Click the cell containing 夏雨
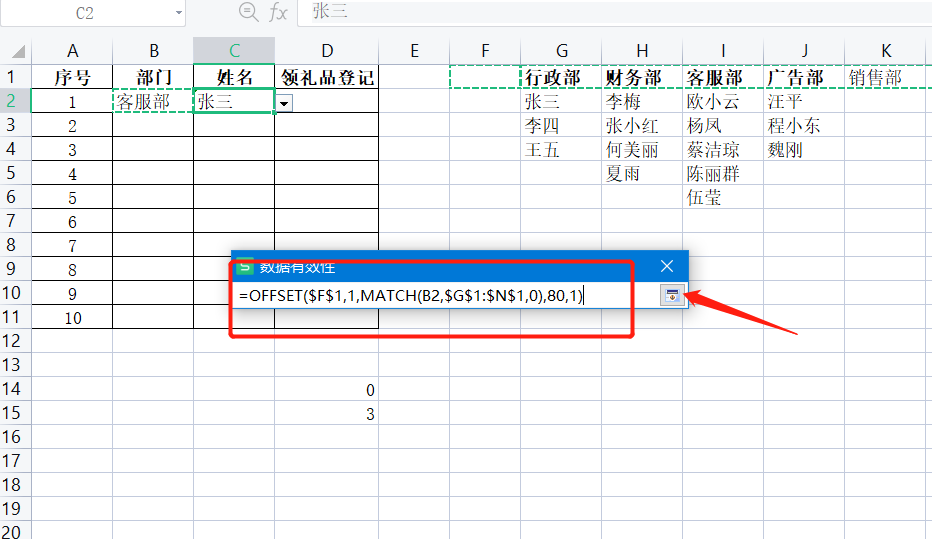This screenshot has height=539, width=932. click(642, 174)
